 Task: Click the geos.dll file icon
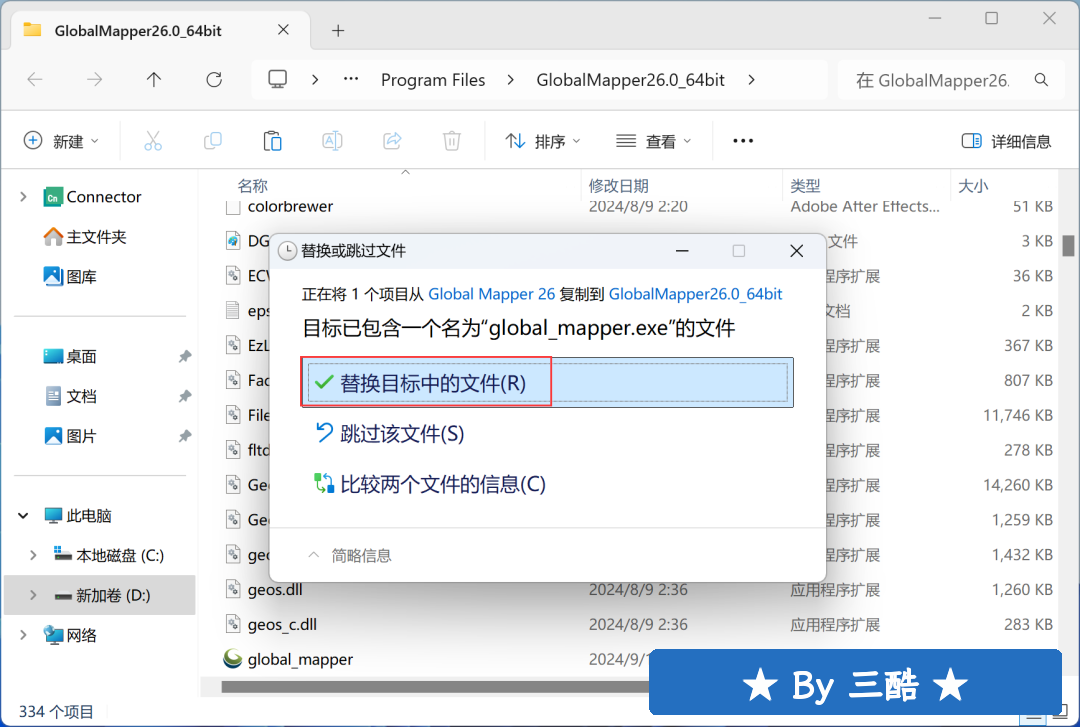233,589
